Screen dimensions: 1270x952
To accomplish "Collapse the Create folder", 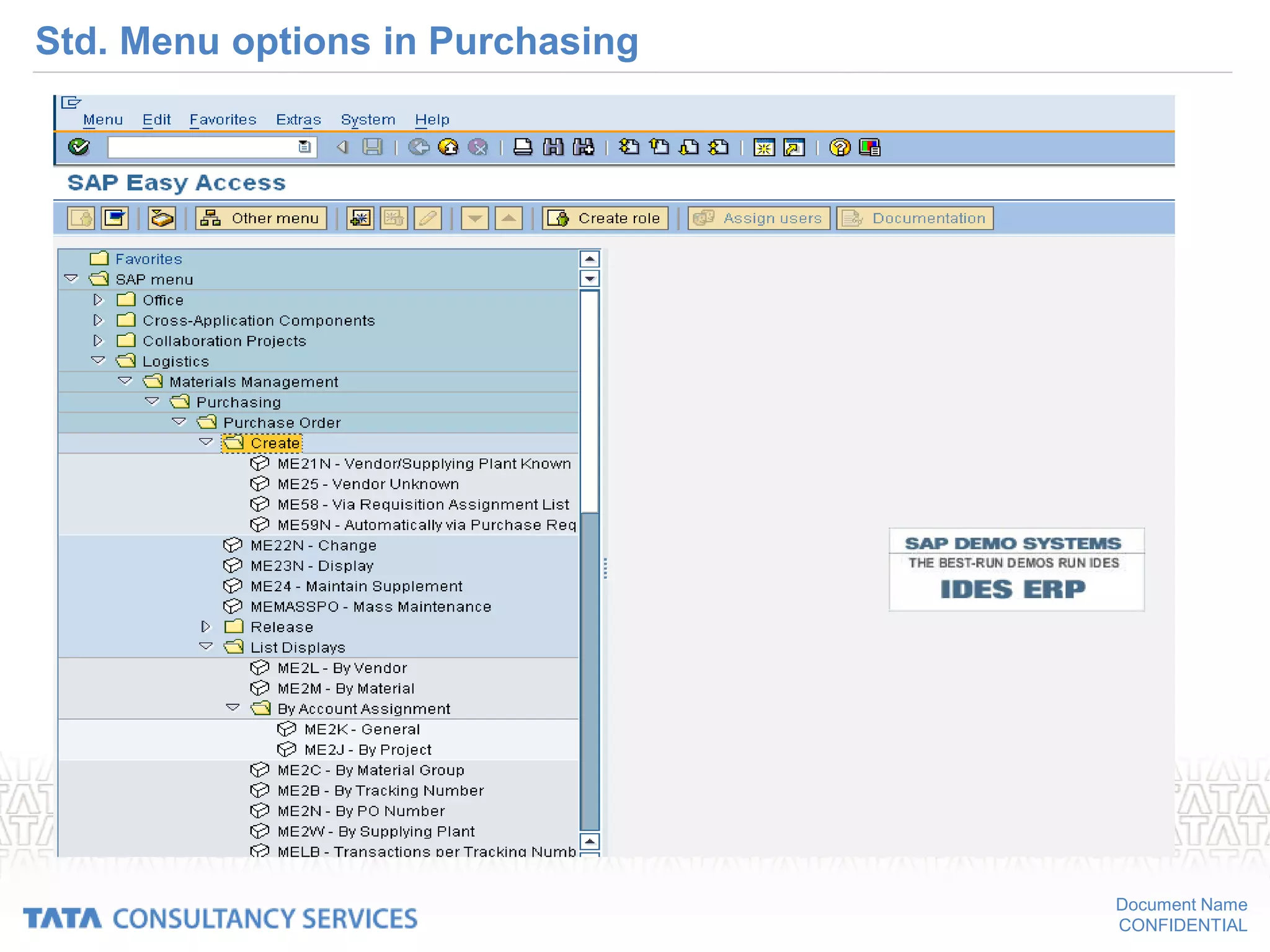I will click(206, 442).
